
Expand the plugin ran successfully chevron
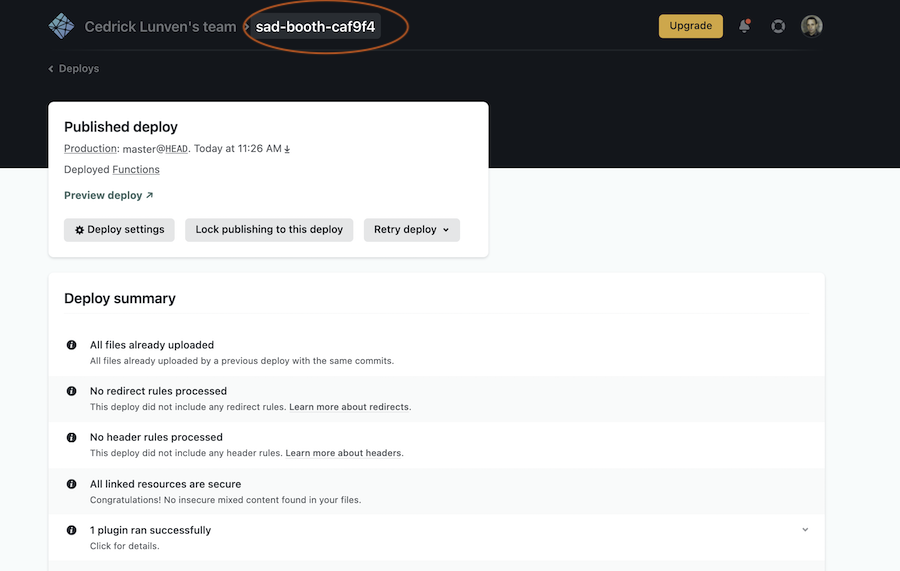click(805, 530)
